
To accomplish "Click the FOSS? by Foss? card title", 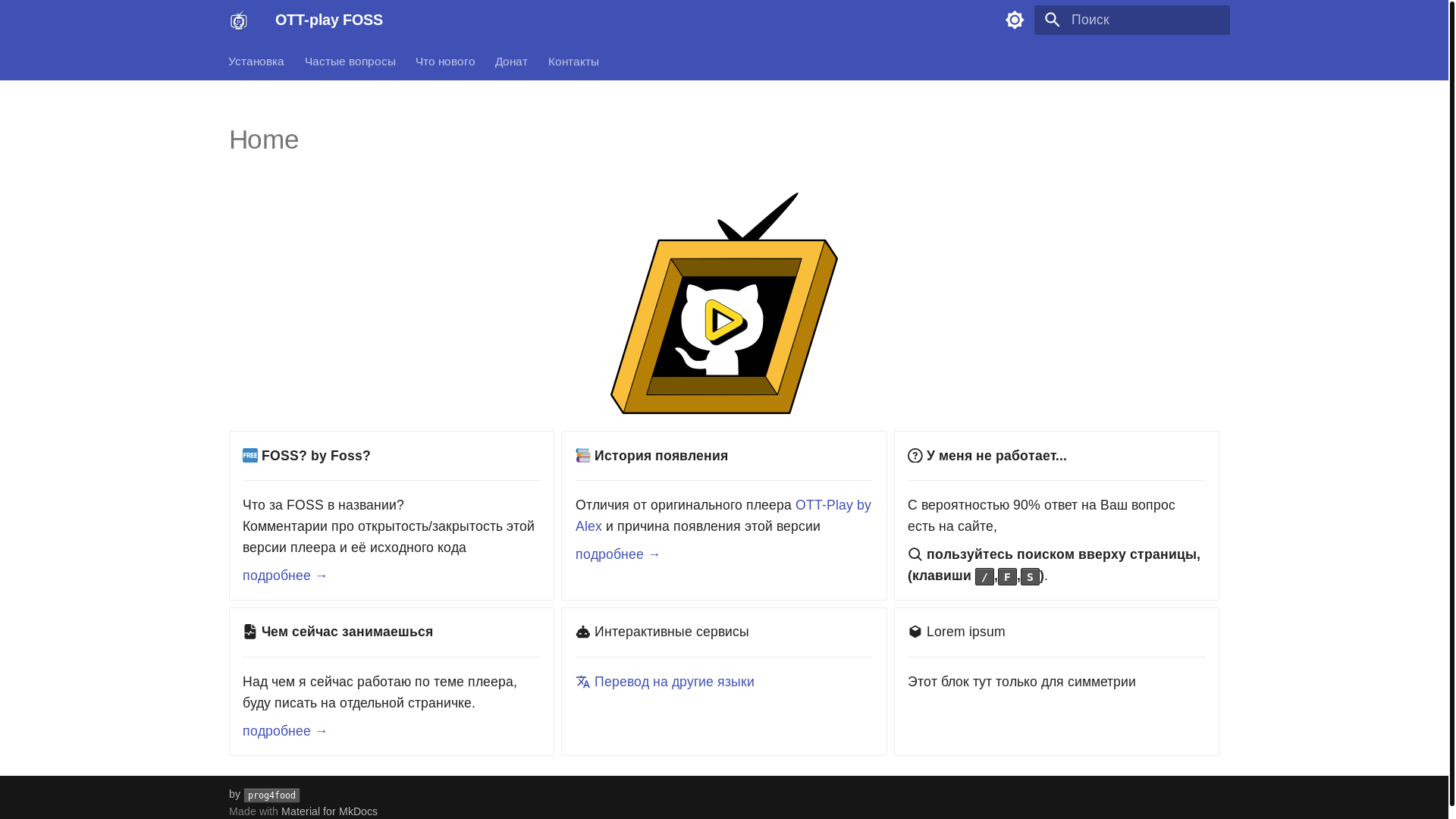I will (316, 456).
